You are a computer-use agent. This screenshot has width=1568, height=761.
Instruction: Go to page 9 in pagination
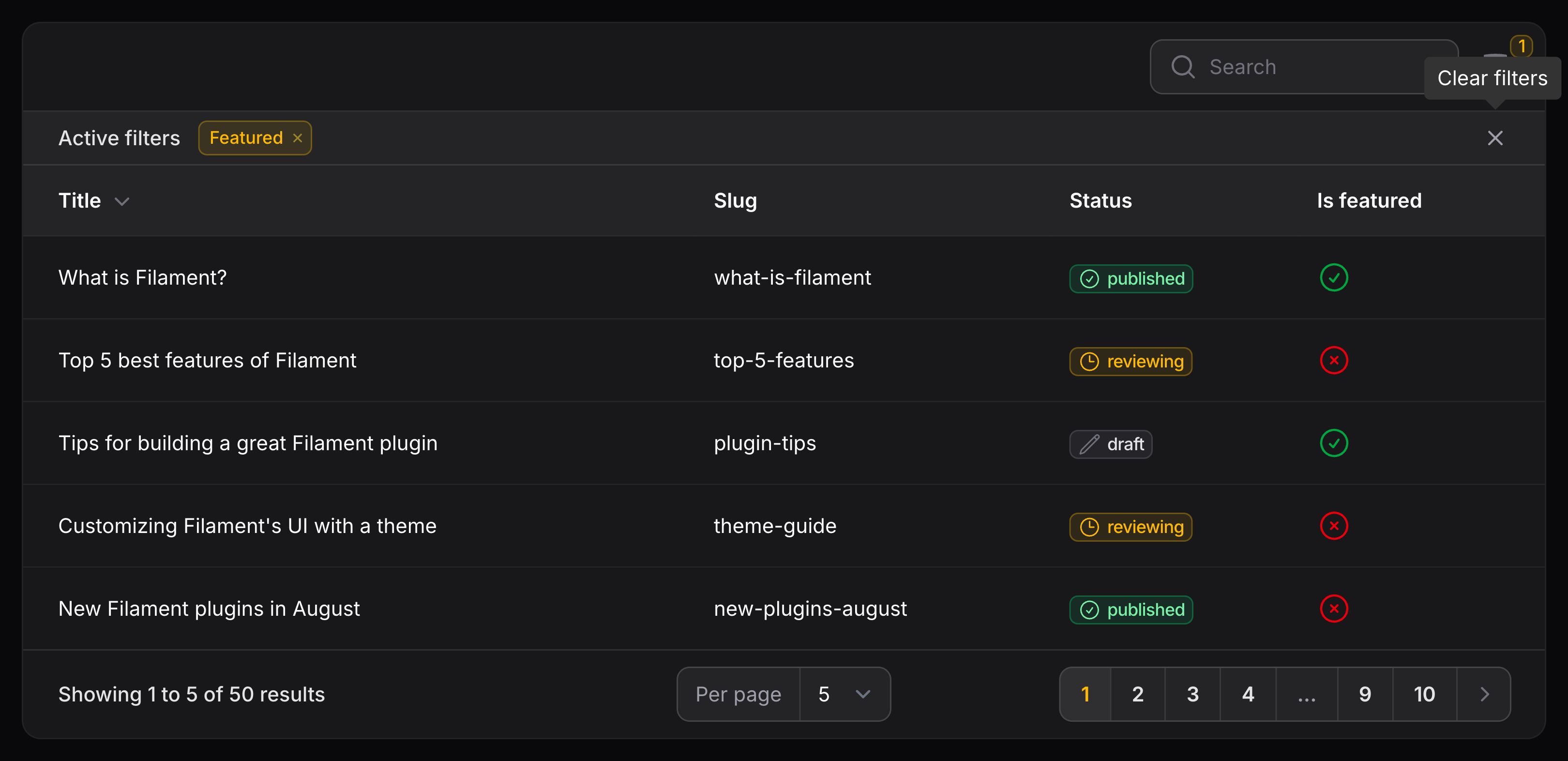(x=1365, y=694)
